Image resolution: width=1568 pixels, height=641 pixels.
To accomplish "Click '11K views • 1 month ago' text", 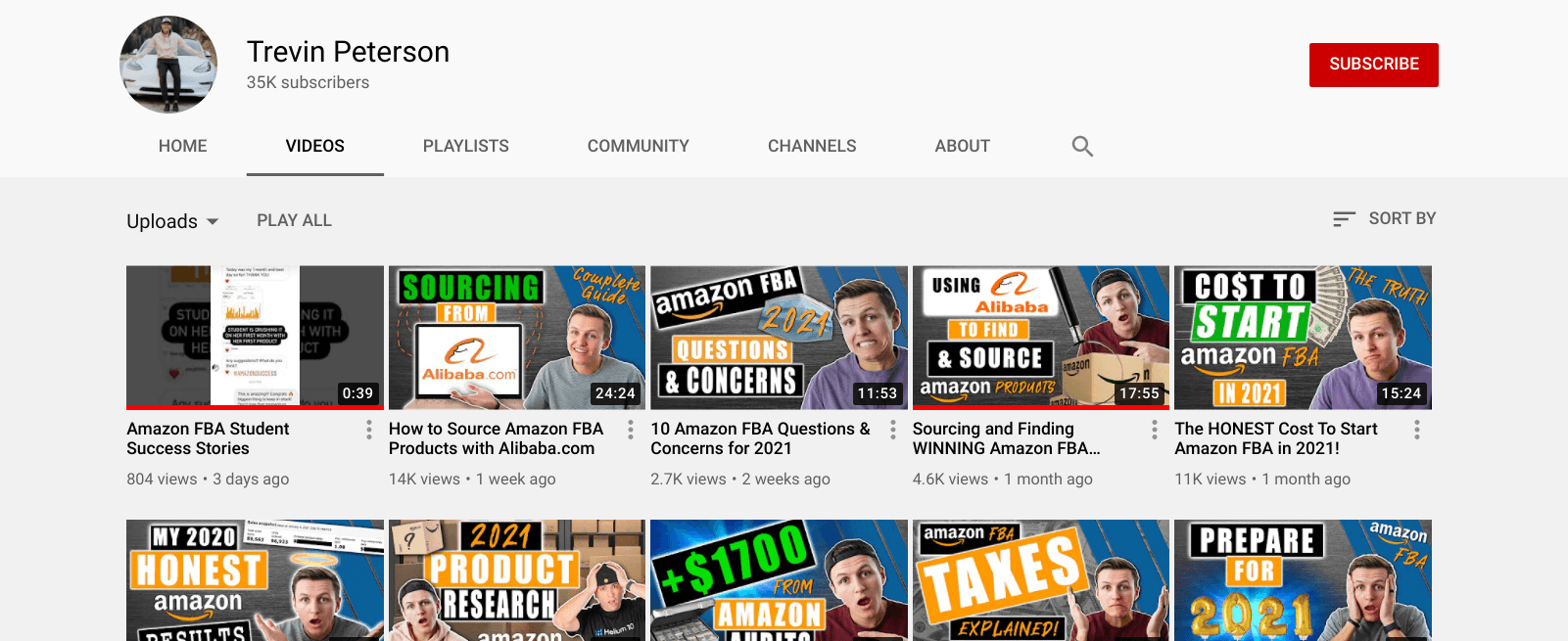I will 1262,480.
